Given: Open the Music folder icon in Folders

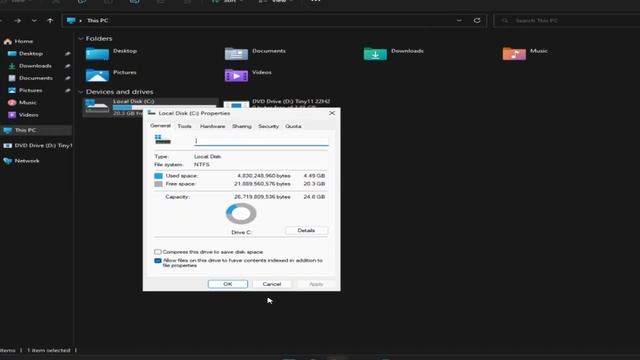Looking at the screenshot, I should pyautogui.click(x=514, y=54).
